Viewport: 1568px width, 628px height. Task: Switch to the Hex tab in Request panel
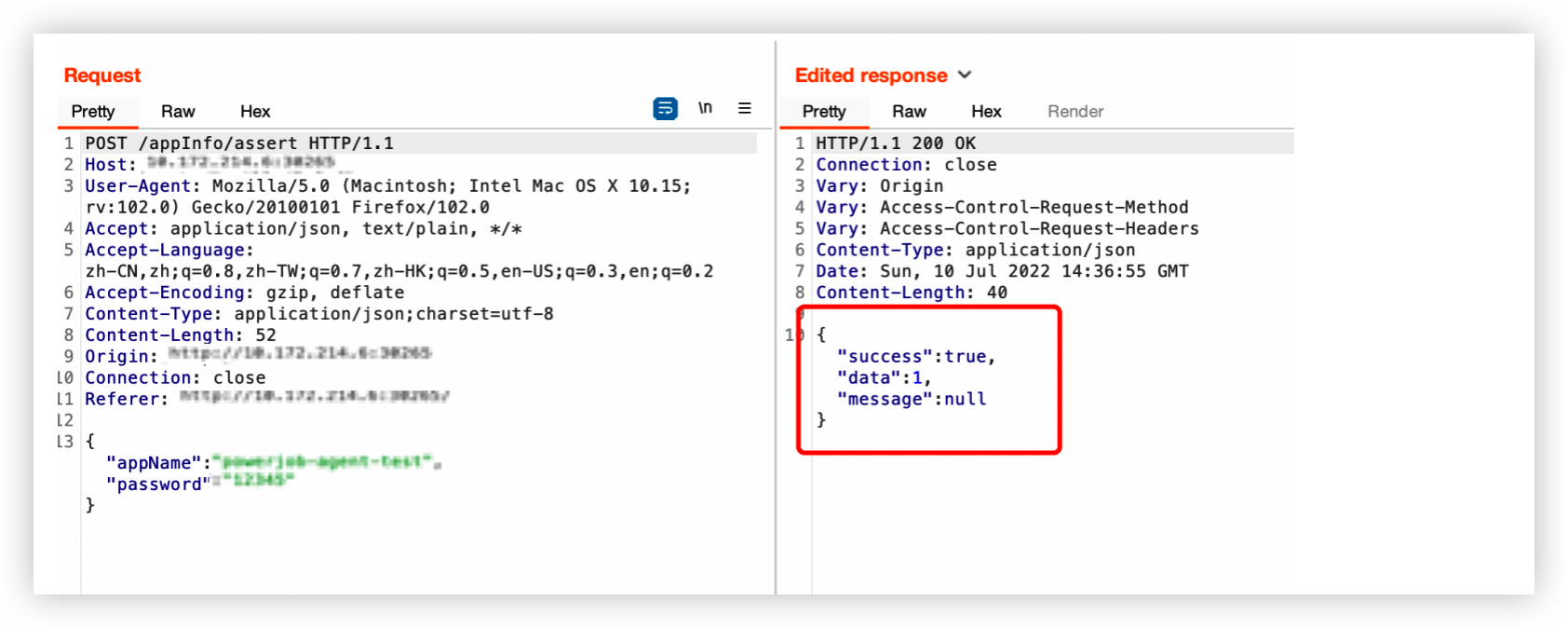point(255,112)
